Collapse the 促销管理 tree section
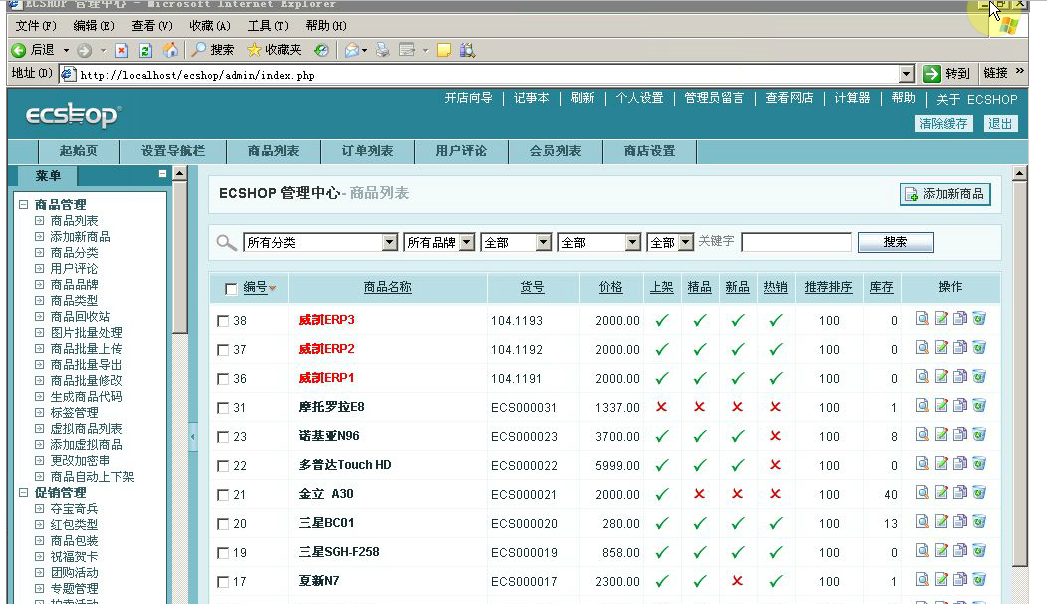This screenshot has width=1047, height=604. pyautogui.click(x=23, y=493)
